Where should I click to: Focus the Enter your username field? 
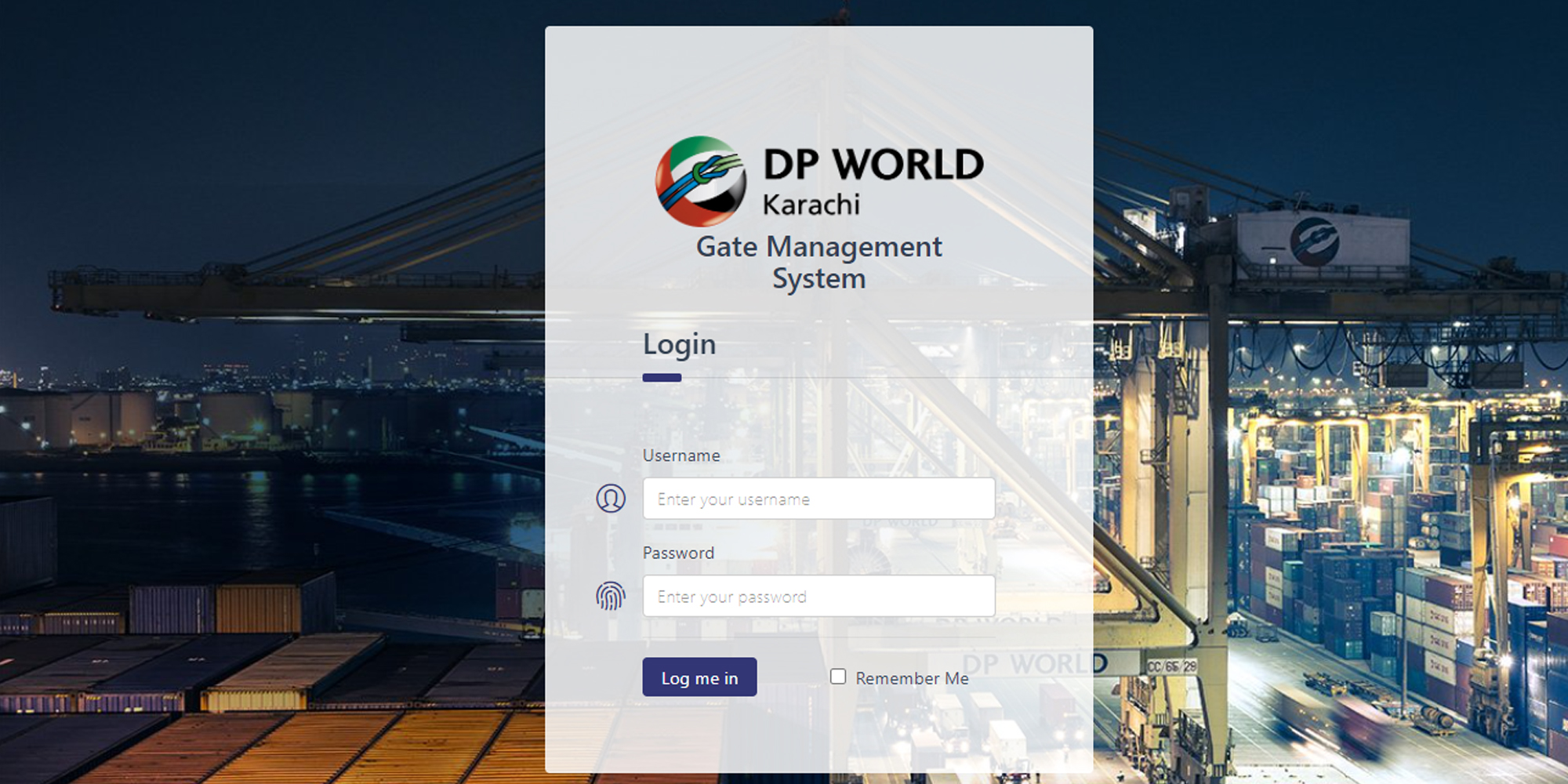click(818, 499)
